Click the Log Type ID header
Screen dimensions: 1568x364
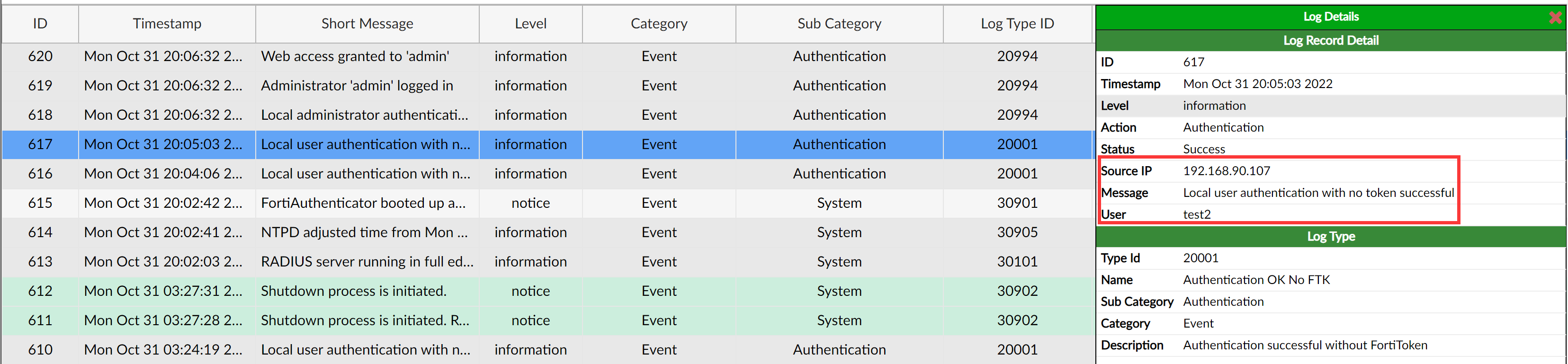(1016, 24)
